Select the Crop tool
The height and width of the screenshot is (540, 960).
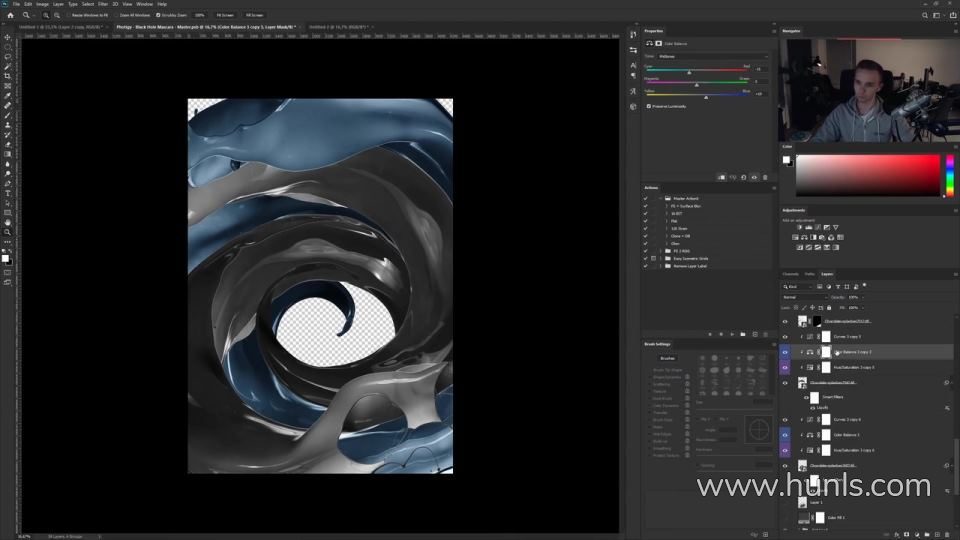pyautogui.click(x=7, y=76)
